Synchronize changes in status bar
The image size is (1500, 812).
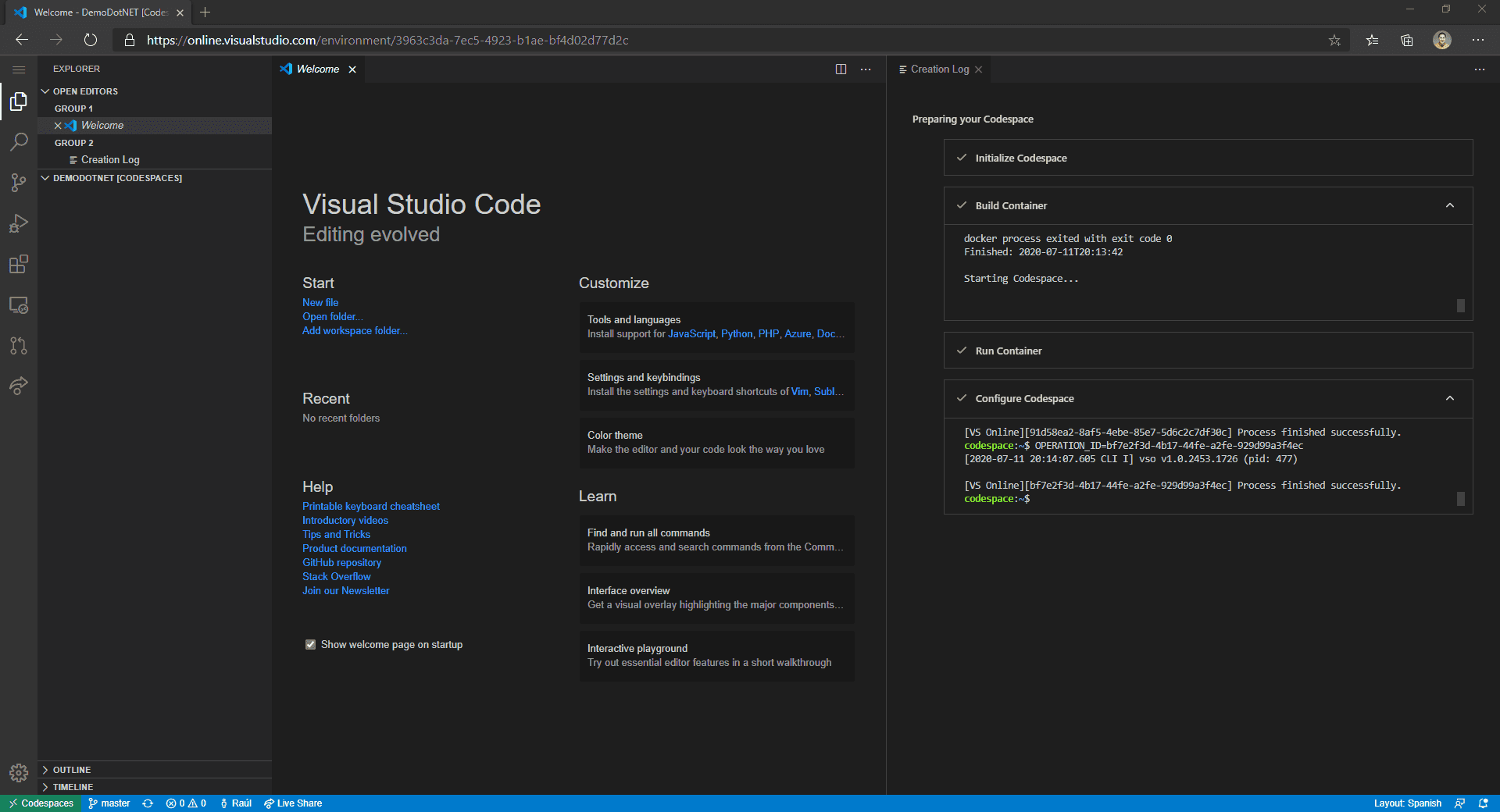(148, 803)
